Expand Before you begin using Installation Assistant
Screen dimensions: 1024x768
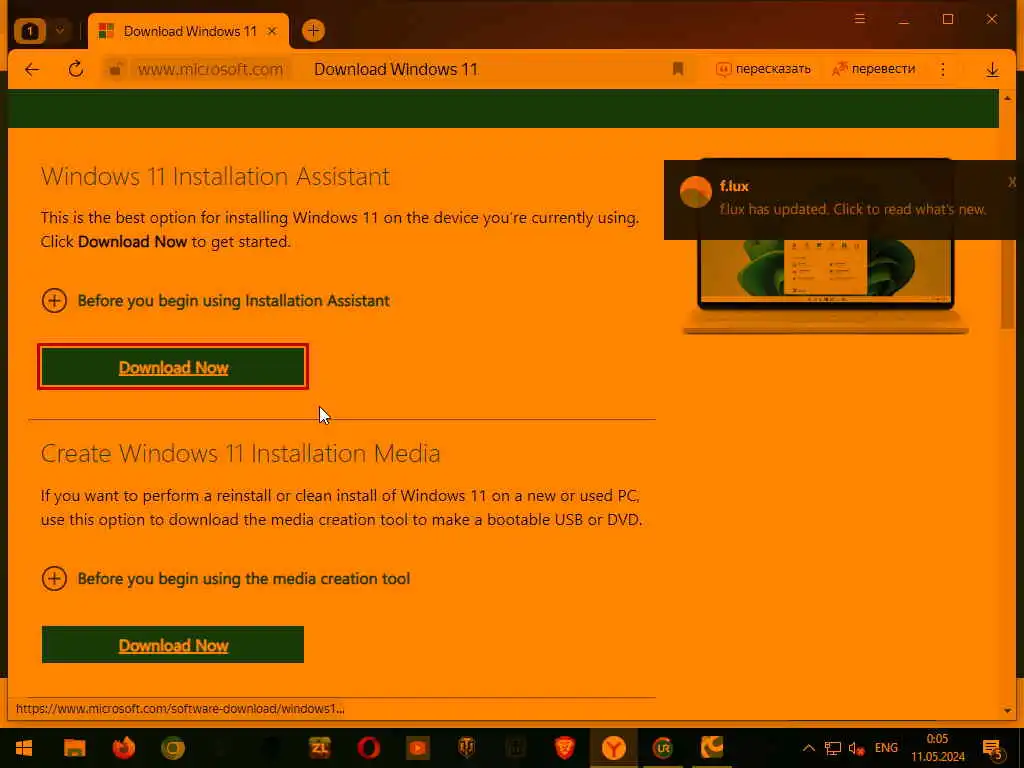click(216, 301)
